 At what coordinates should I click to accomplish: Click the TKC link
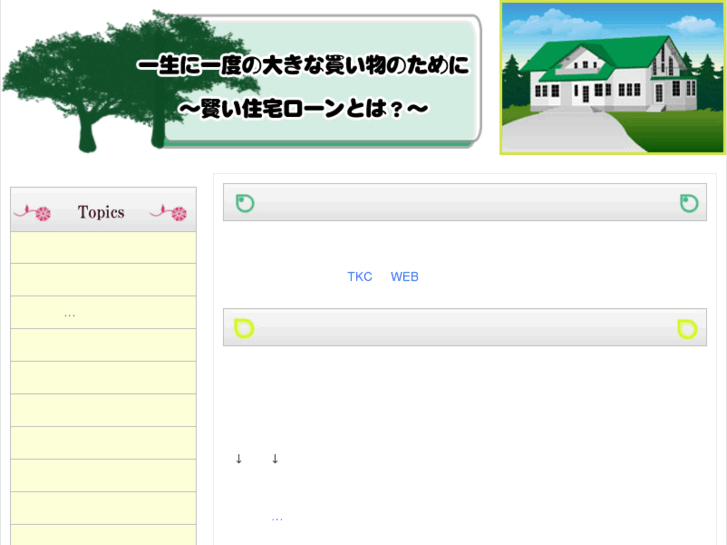[x=360, y=277]
